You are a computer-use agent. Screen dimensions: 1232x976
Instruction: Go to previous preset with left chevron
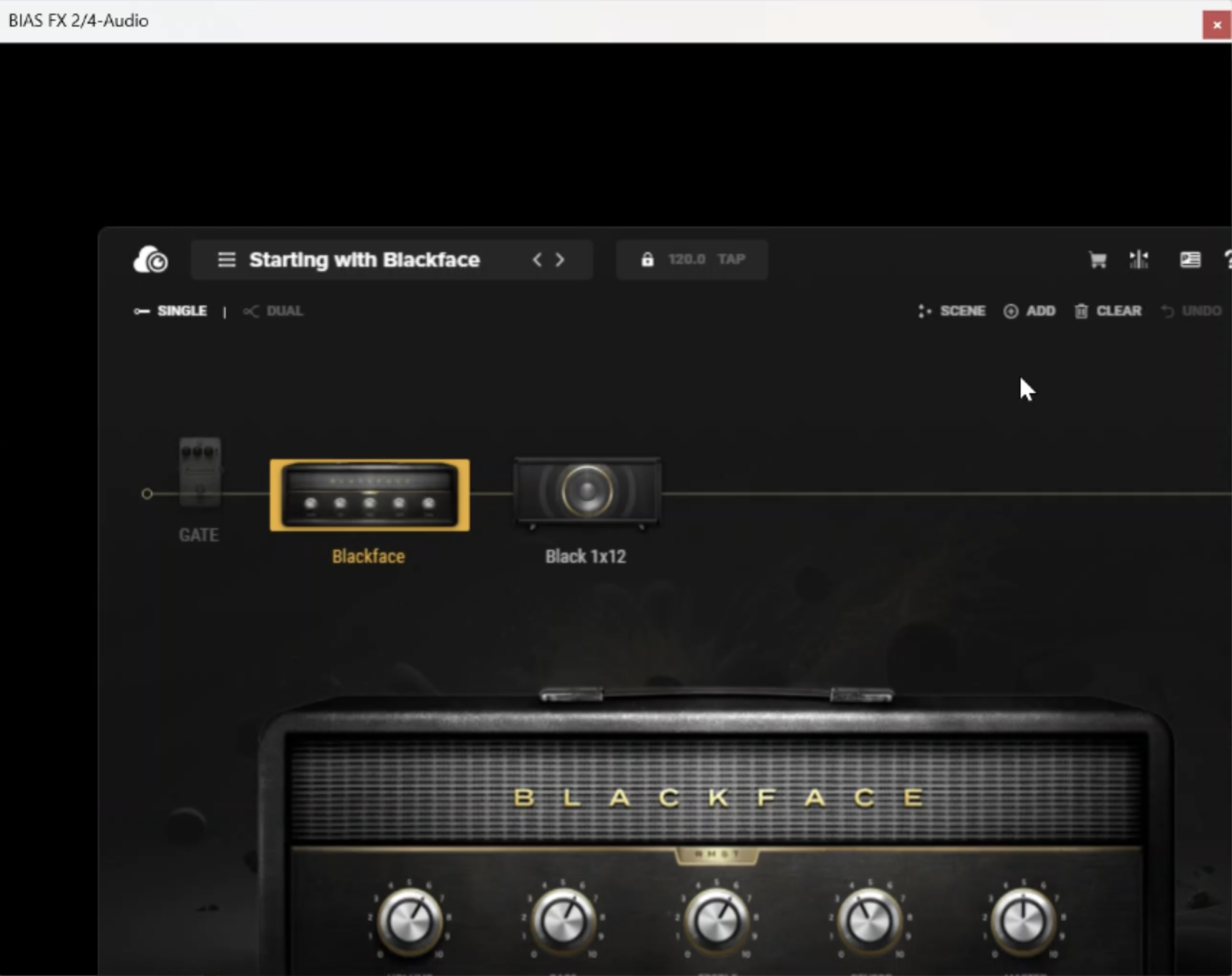tap(537, 259)
